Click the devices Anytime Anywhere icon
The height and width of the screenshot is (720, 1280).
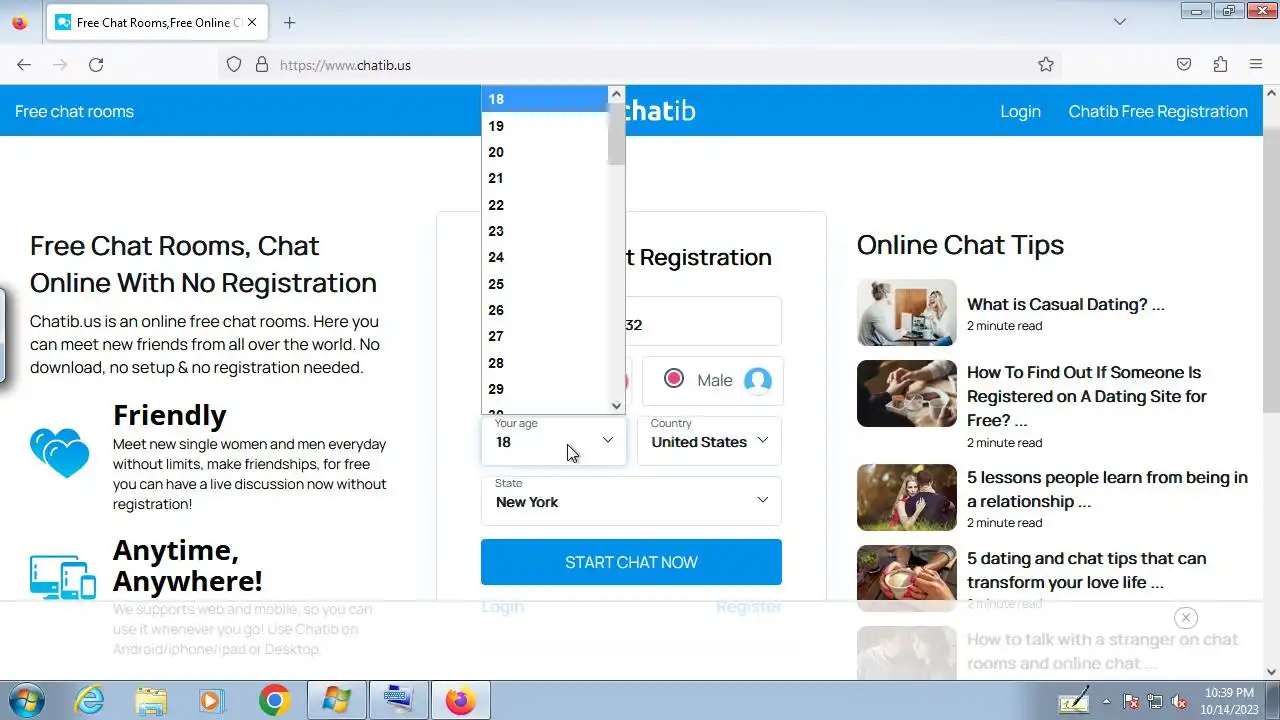tap(63, 577)
